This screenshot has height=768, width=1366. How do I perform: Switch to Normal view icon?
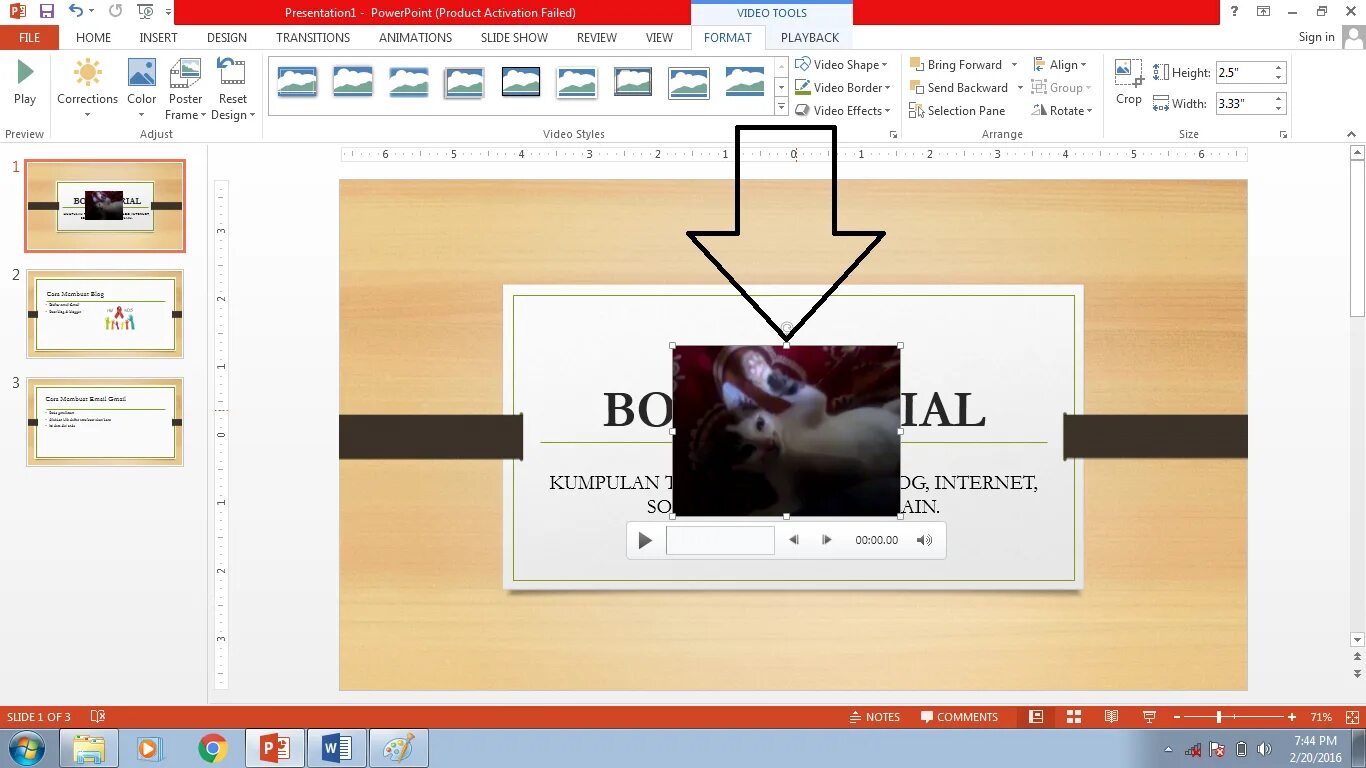[1036, 717]
